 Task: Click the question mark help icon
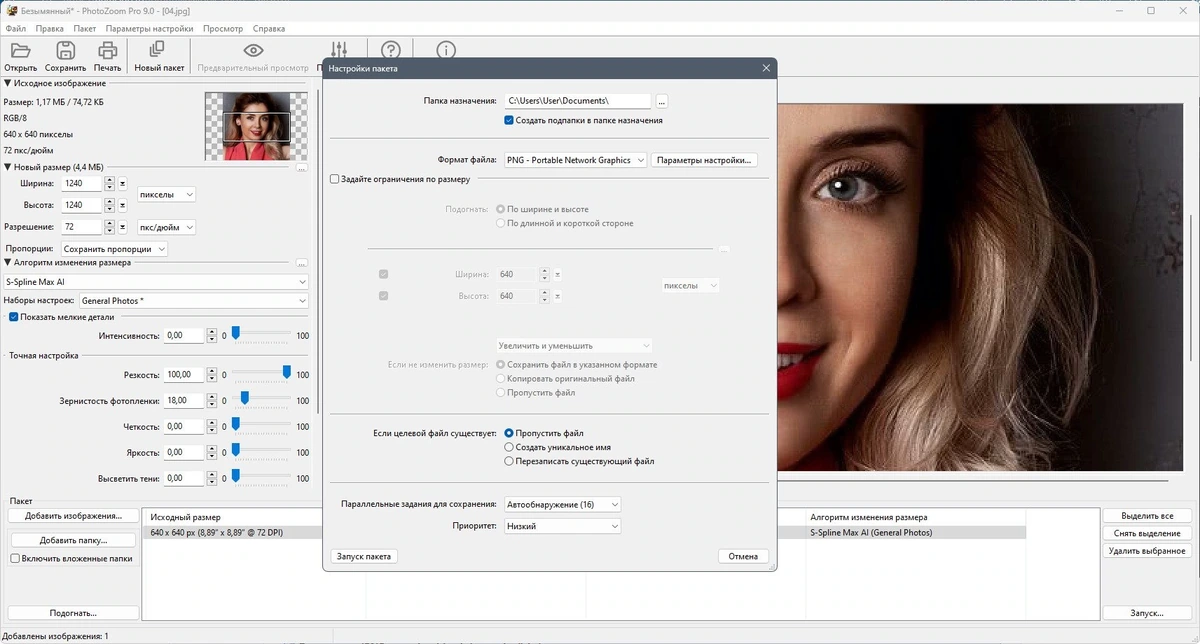[391, 51]
